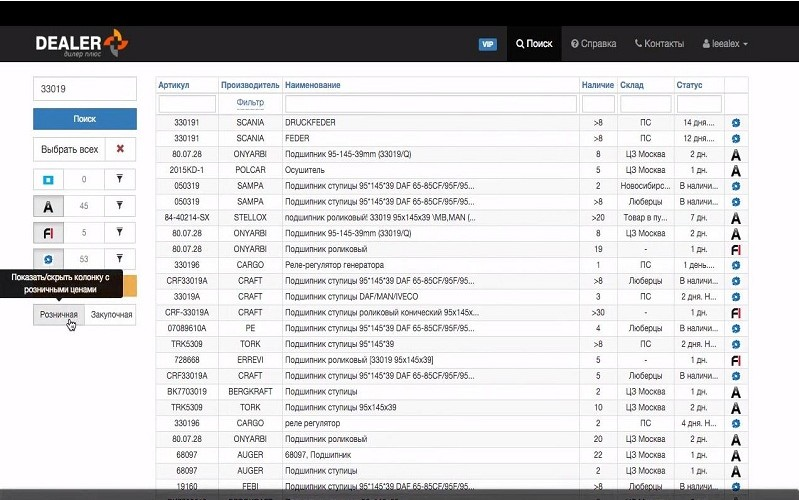The width and height of the screenshot is (799, 500).
Task: Select the DRUCKFEDER name cell
Action: [x=431, y=122]
